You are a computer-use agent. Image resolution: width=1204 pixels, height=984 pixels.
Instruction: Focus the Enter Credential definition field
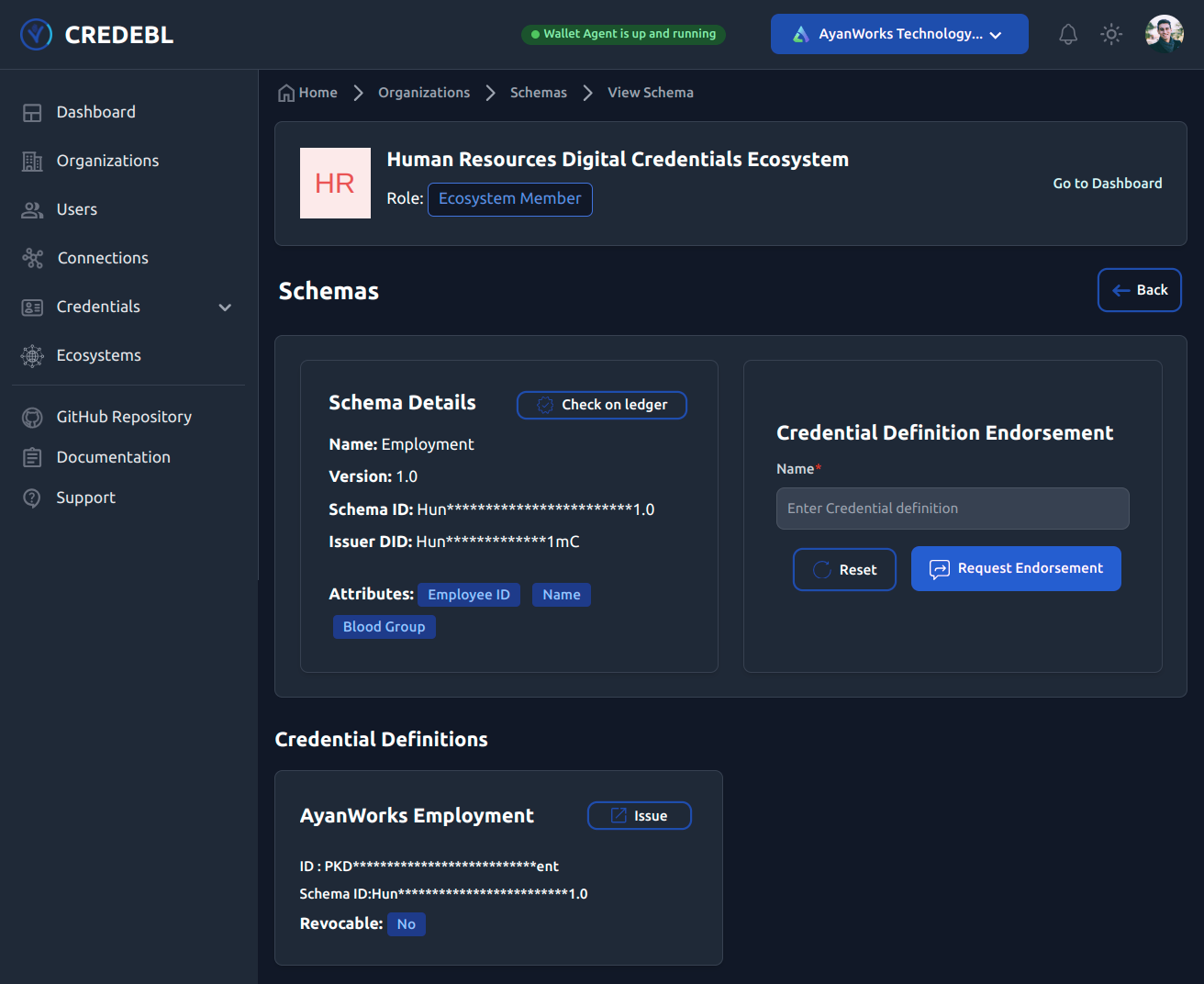pyautogui.click(x=952, y=509)
